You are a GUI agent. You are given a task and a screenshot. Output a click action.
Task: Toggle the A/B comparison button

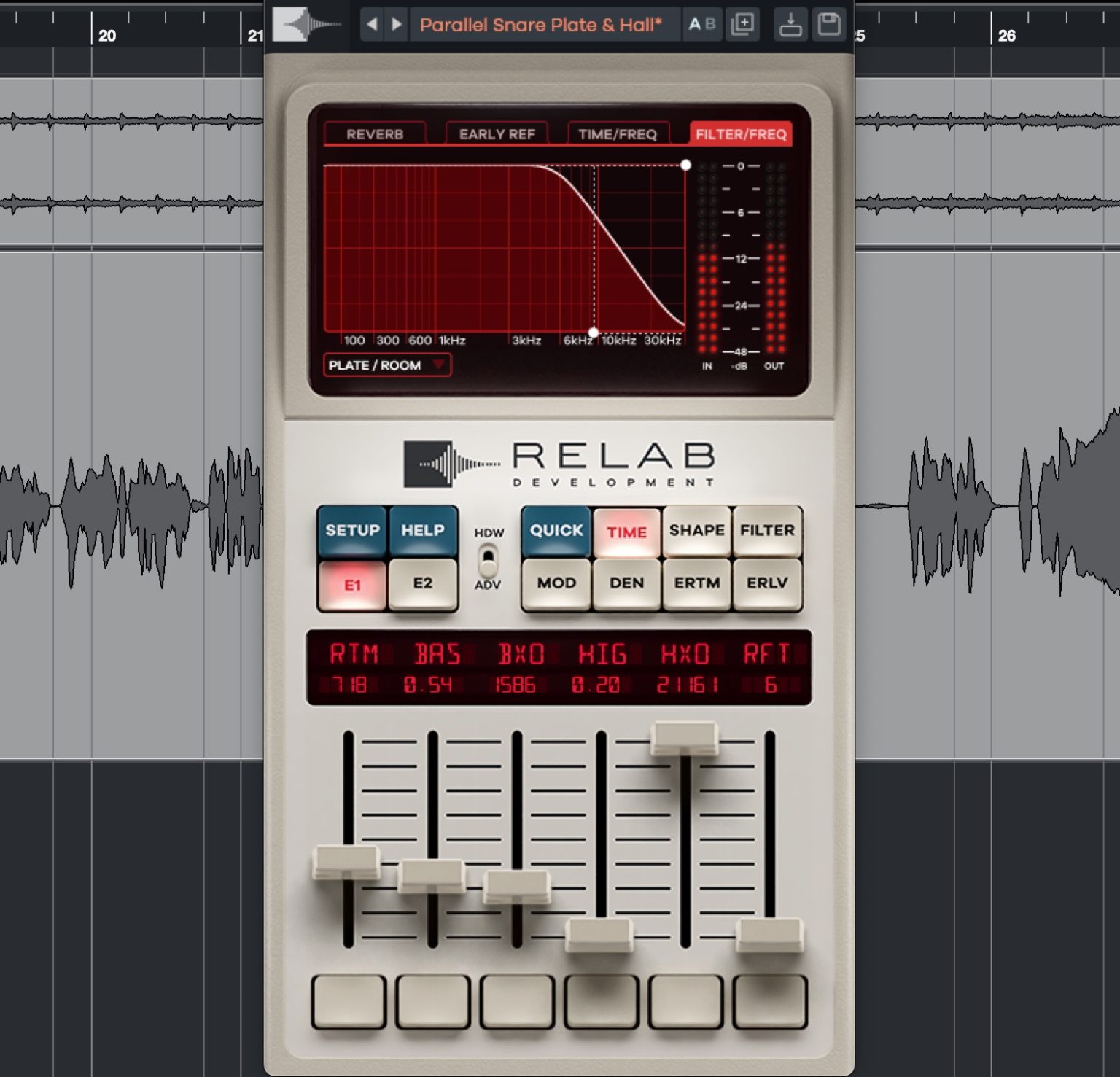click(701, 25)
